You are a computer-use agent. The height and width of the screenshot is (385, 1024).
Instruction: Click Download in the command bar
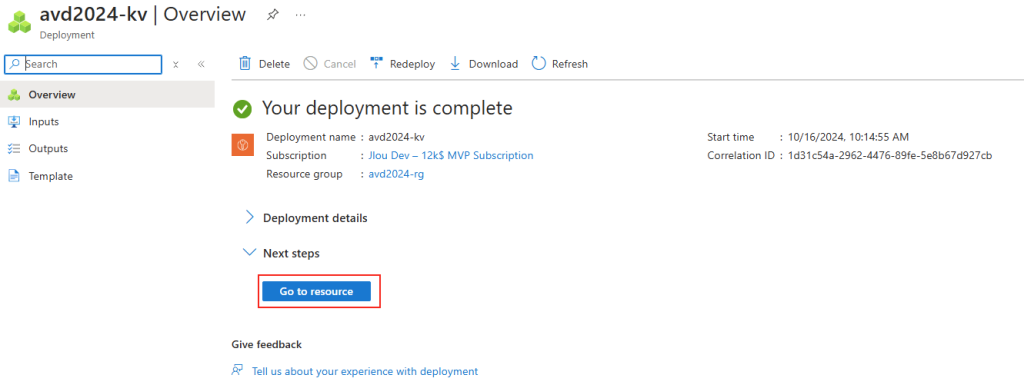(x=484, y=64)
